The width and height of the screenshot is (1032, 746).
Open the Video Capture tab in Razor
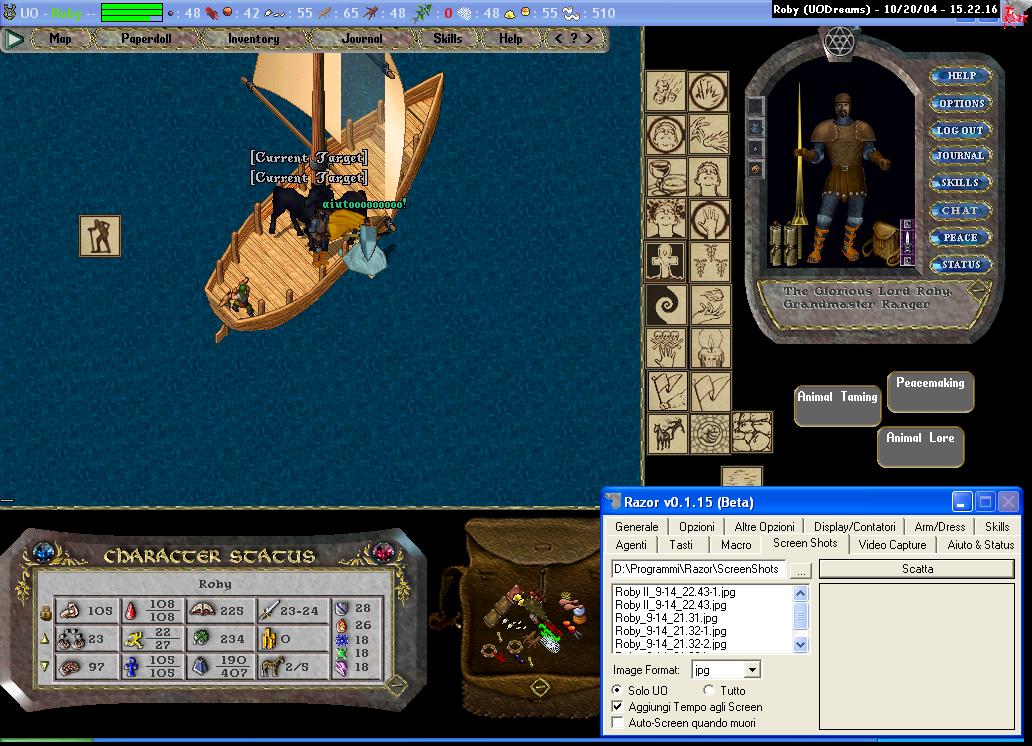[892, 545]
